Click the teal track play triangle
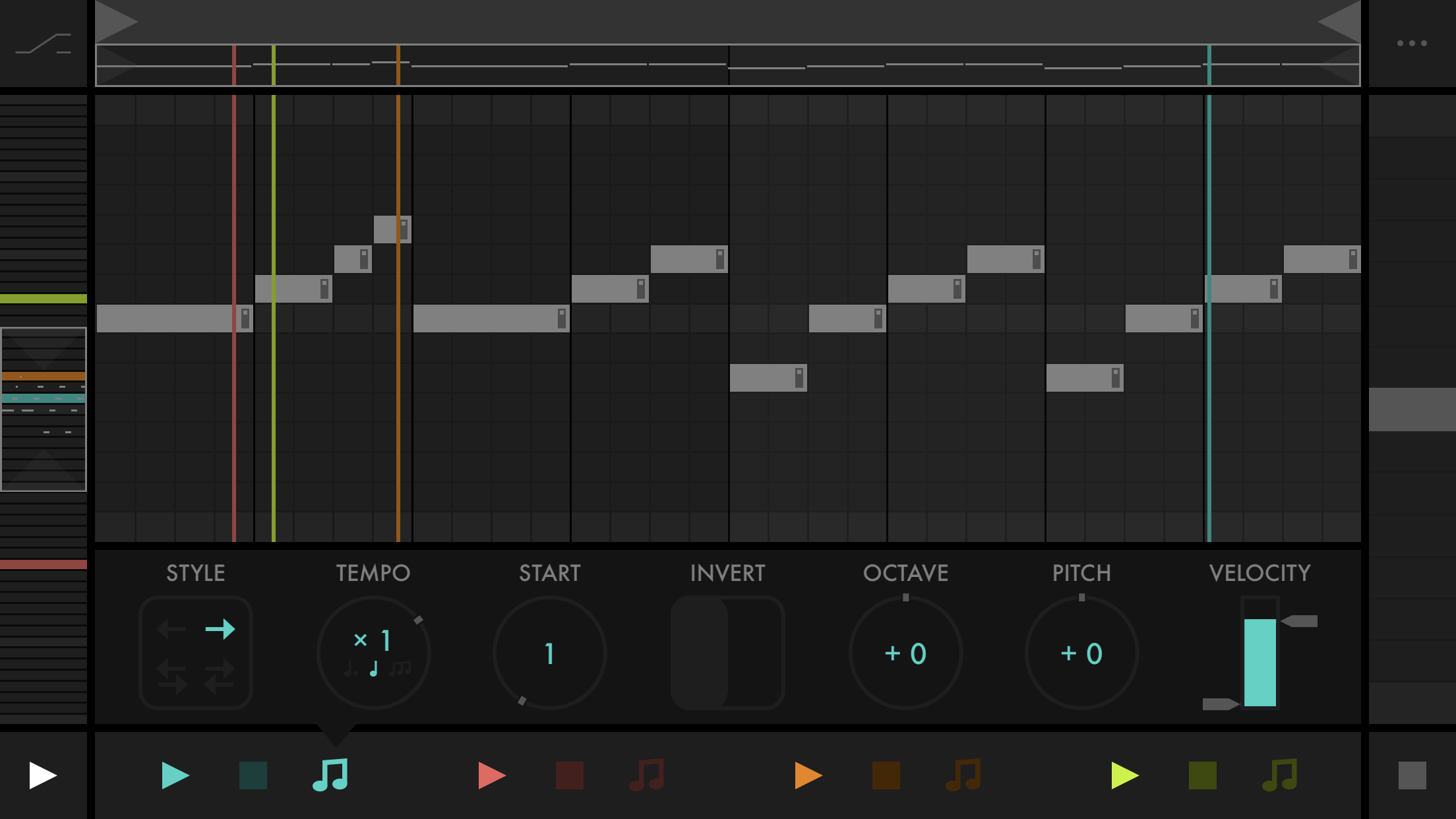Screen dimensions: 1456x819 175,775
